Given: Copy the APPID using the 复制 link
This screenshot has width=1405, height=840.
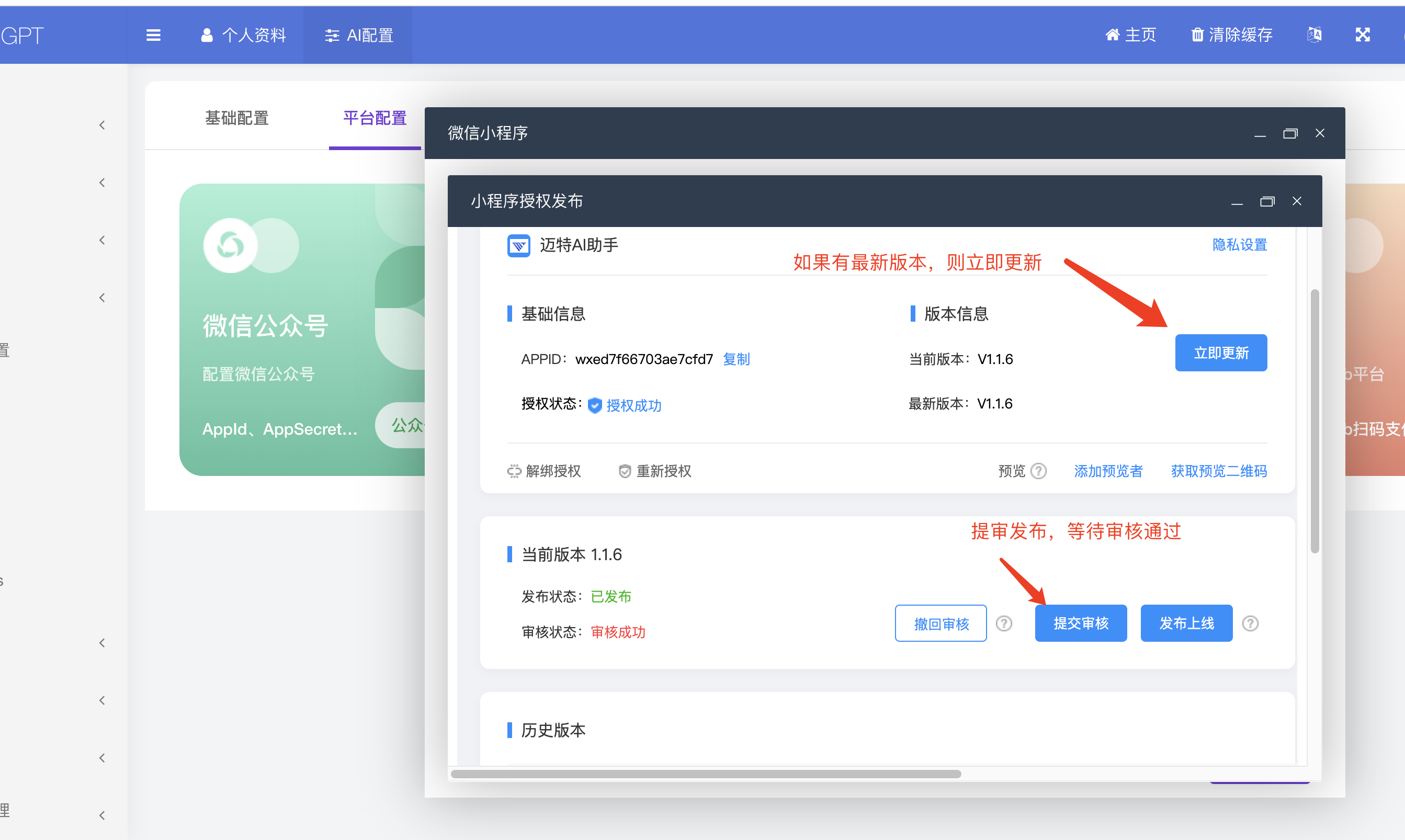Looking at the screenshot, I should (736, 359).
